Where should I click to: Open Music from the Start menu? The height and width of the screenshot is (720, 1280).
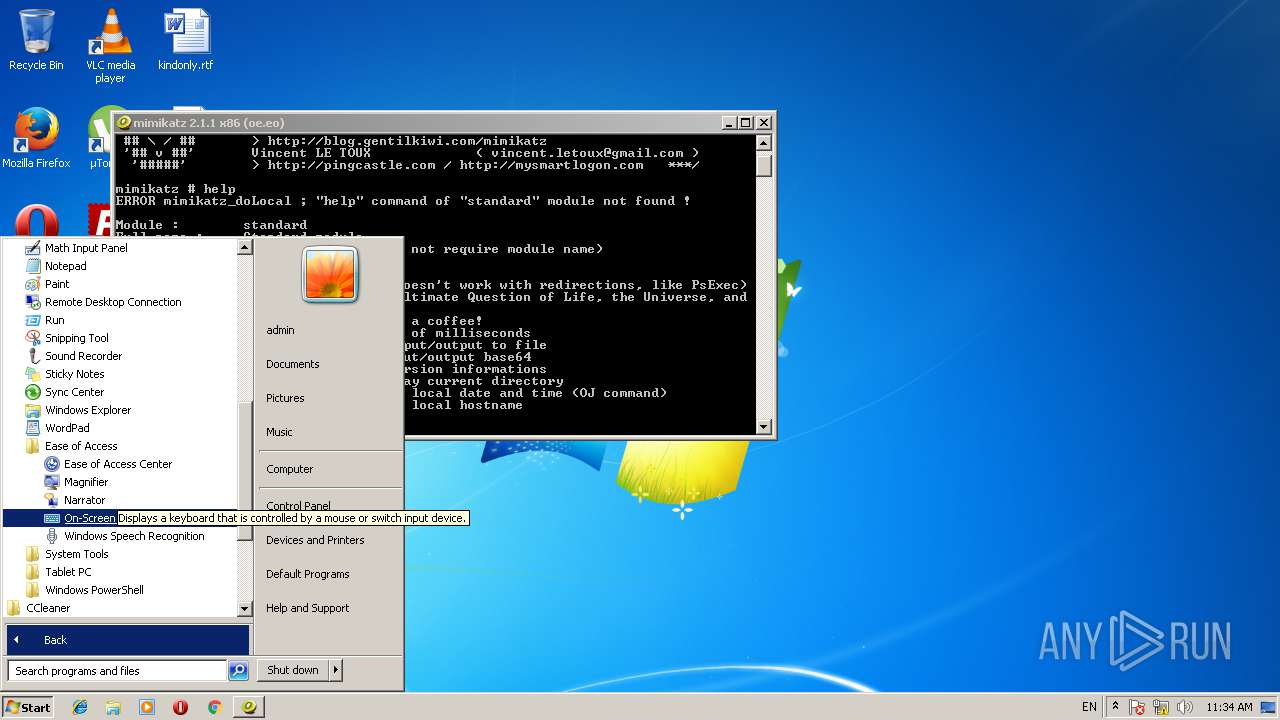pyautogui.click(x=279, y=432)
